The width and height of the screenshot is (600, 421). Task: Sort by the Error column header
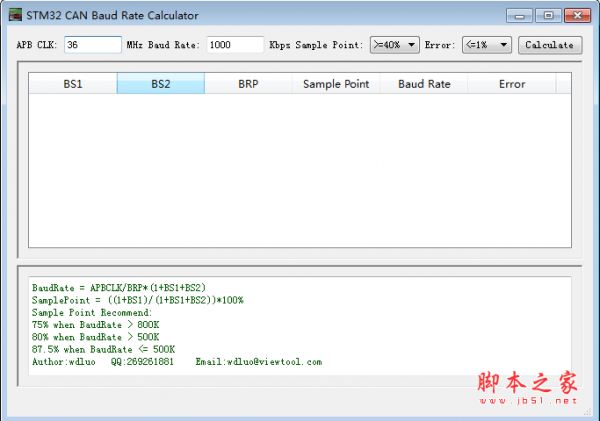pos(512,83)
